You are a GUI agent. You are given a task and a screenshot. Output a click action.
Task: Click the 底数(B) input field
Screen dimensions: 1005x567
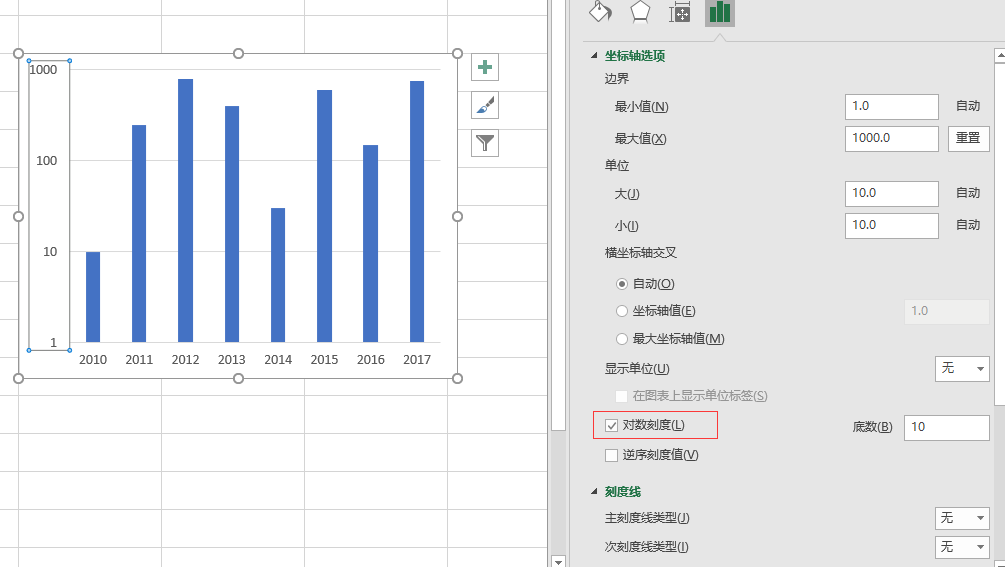pyautogui.click(x=947, y=427)
